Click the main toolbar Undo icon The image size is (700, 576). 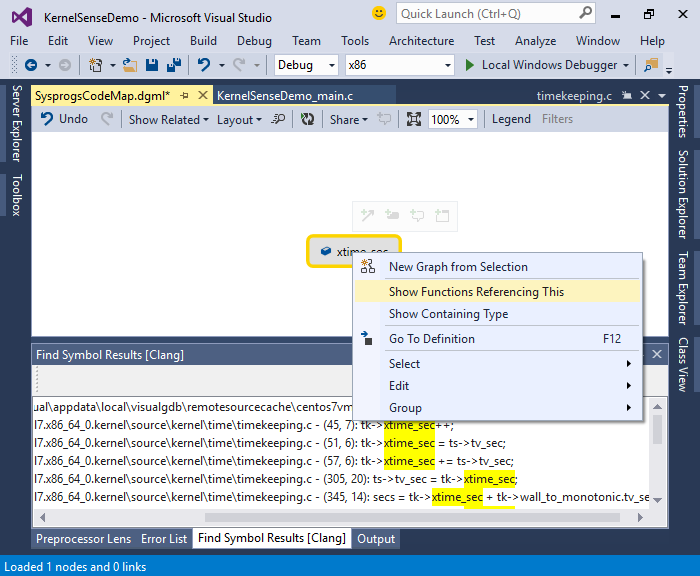[204, 65]
